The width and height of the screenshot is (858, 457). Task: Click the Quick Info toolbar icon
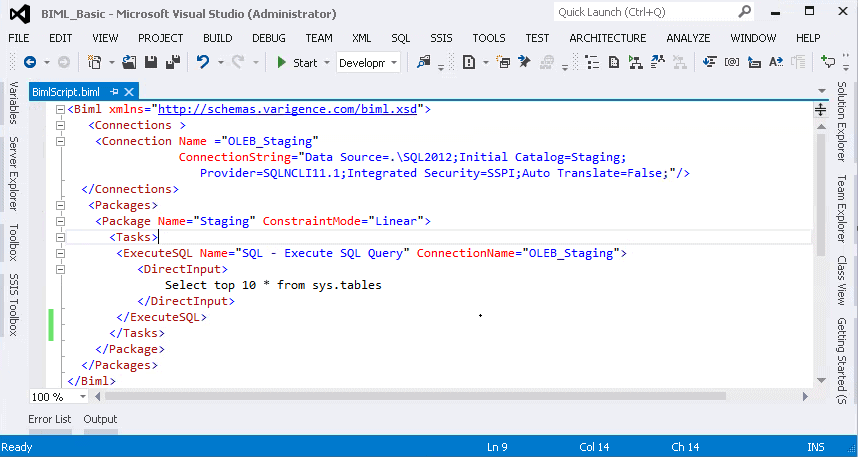click(754, 62)
